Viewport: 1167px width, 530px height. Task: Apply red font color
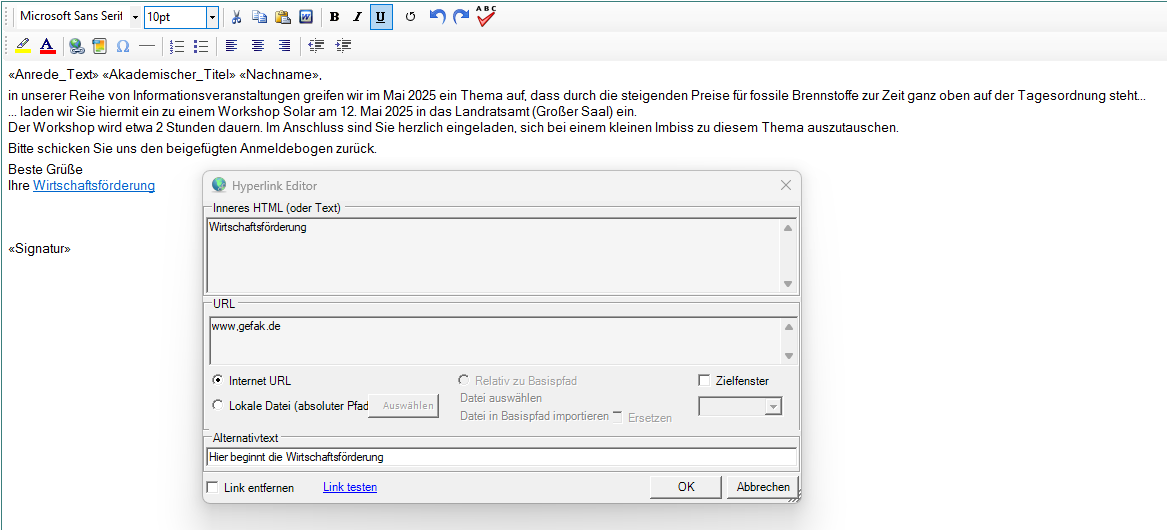(47, 46)
